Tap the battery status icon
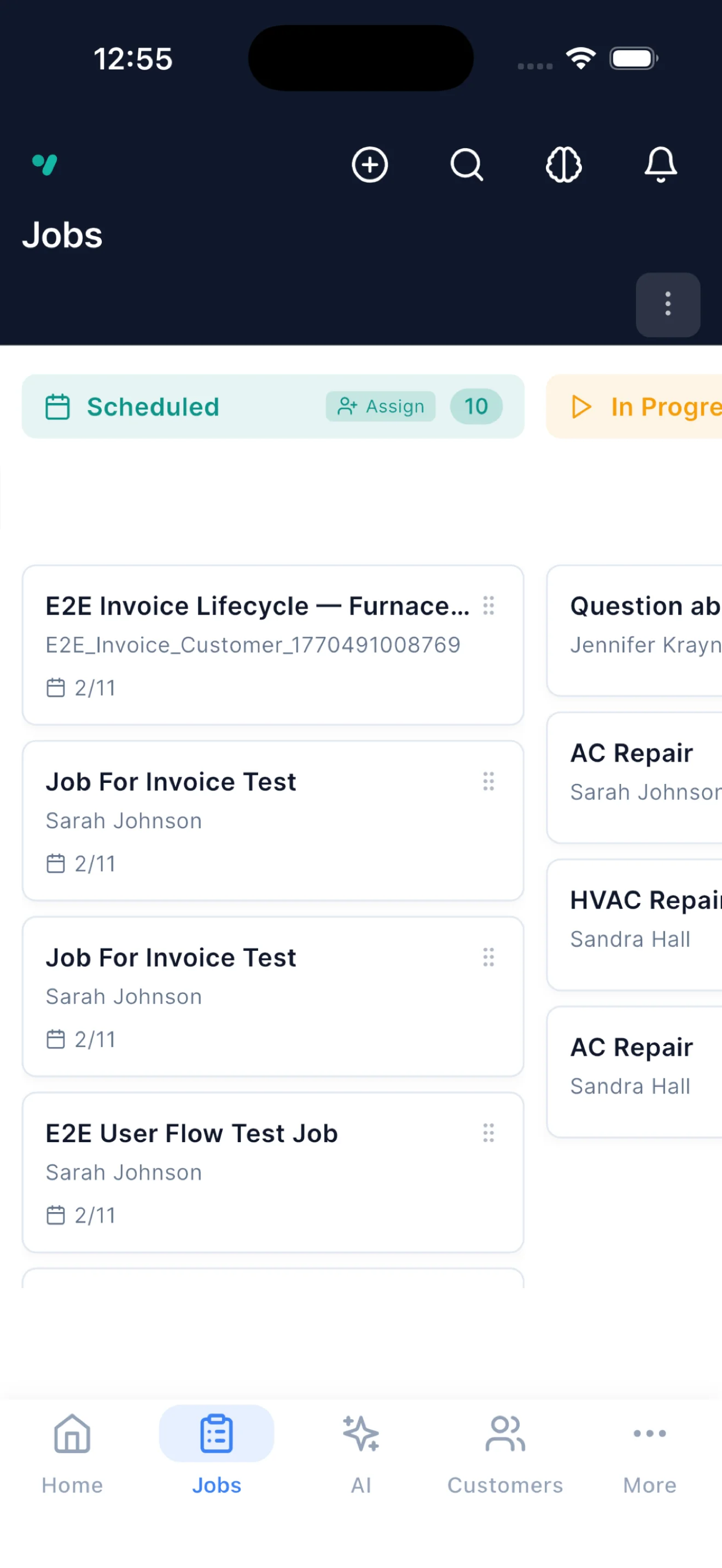Image resolution: width=722 pixels, height=1568 pixels. [x=634, y=58]
